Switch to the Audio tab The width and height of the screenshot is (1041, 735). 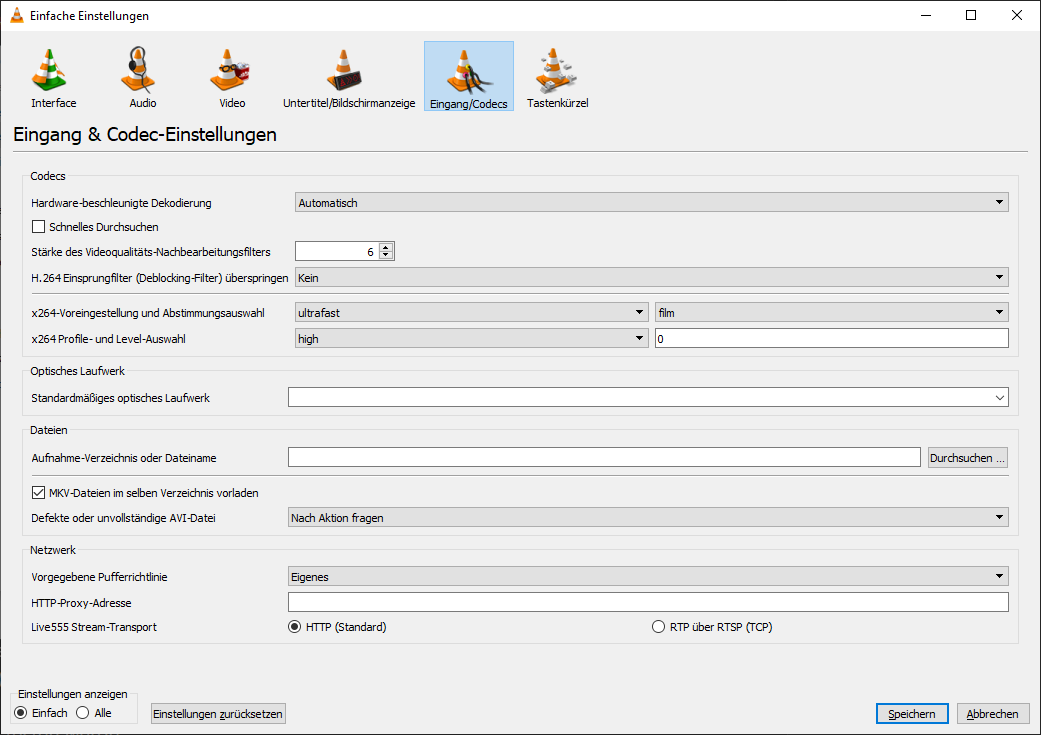pyautogui.click(x=140, y=76)
